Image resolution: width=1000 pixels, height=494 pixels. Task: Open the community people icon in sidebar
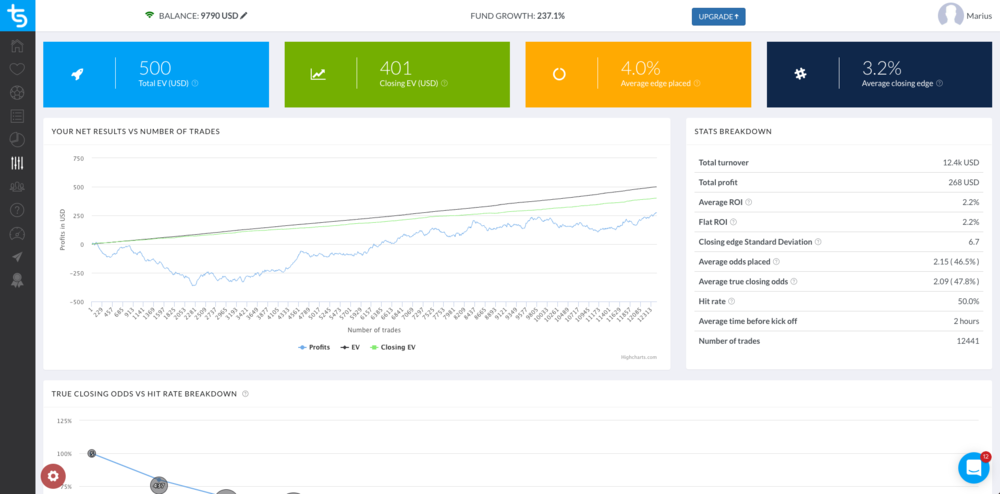(17, 187)
